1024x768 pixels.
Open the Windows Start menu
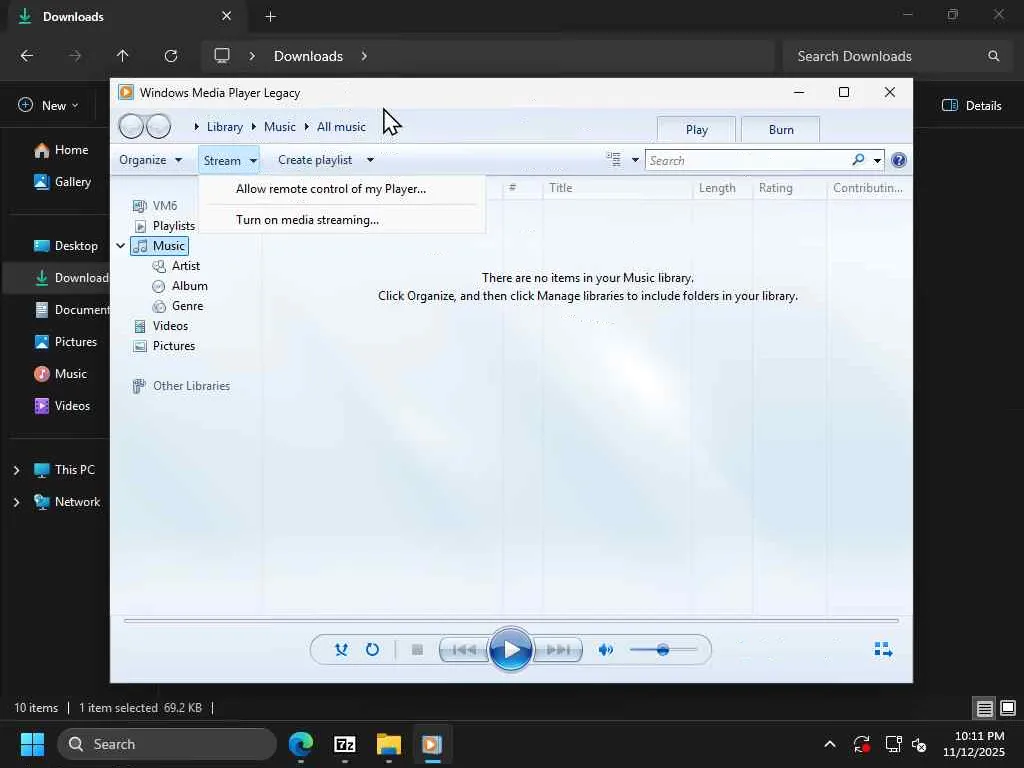[32, 744]
